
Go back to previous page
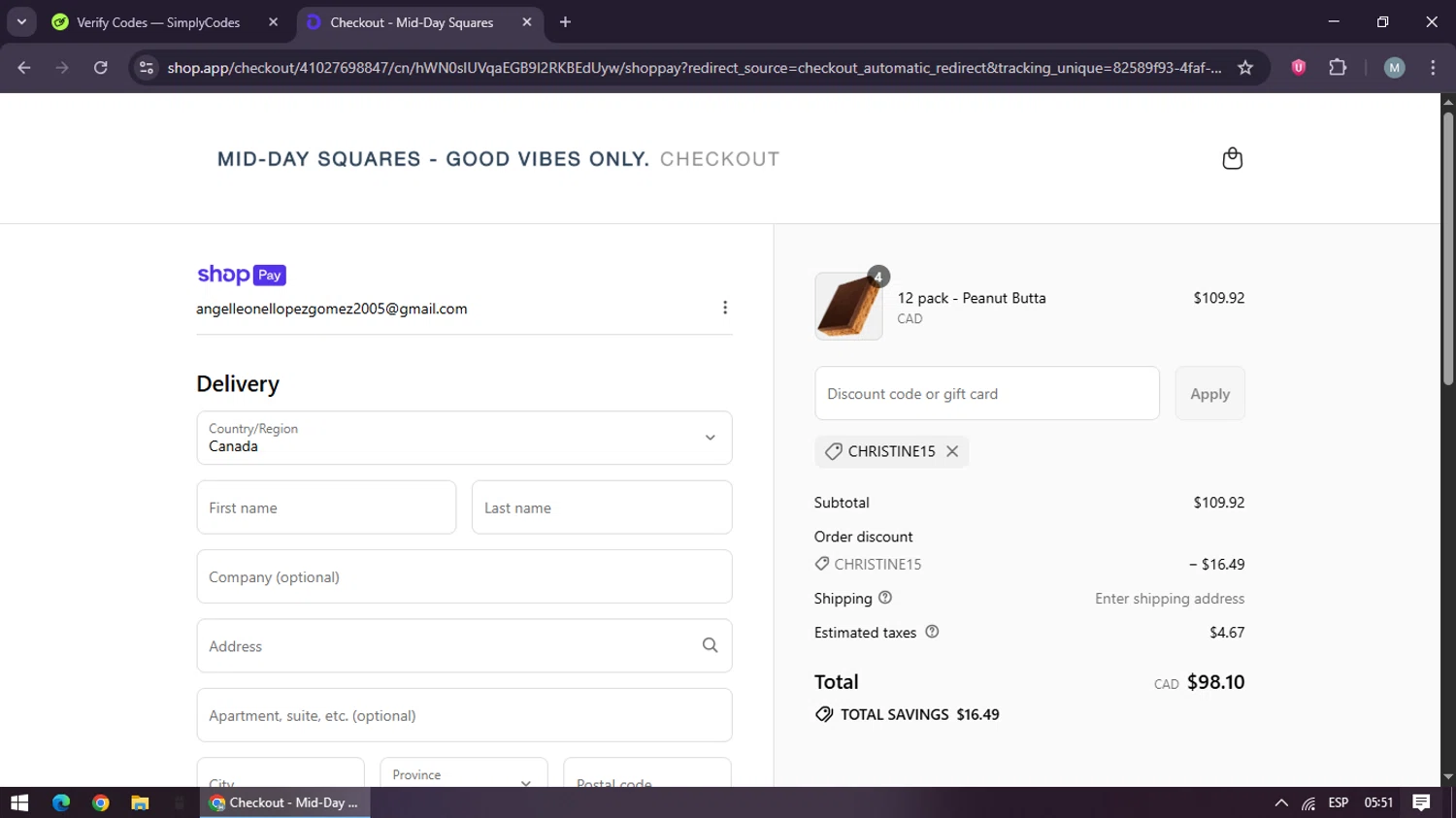coord(24,67)
